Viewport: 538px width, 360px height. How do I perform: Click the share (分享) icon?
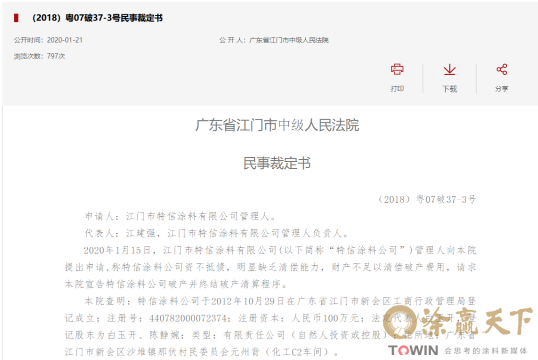point(502,70)
